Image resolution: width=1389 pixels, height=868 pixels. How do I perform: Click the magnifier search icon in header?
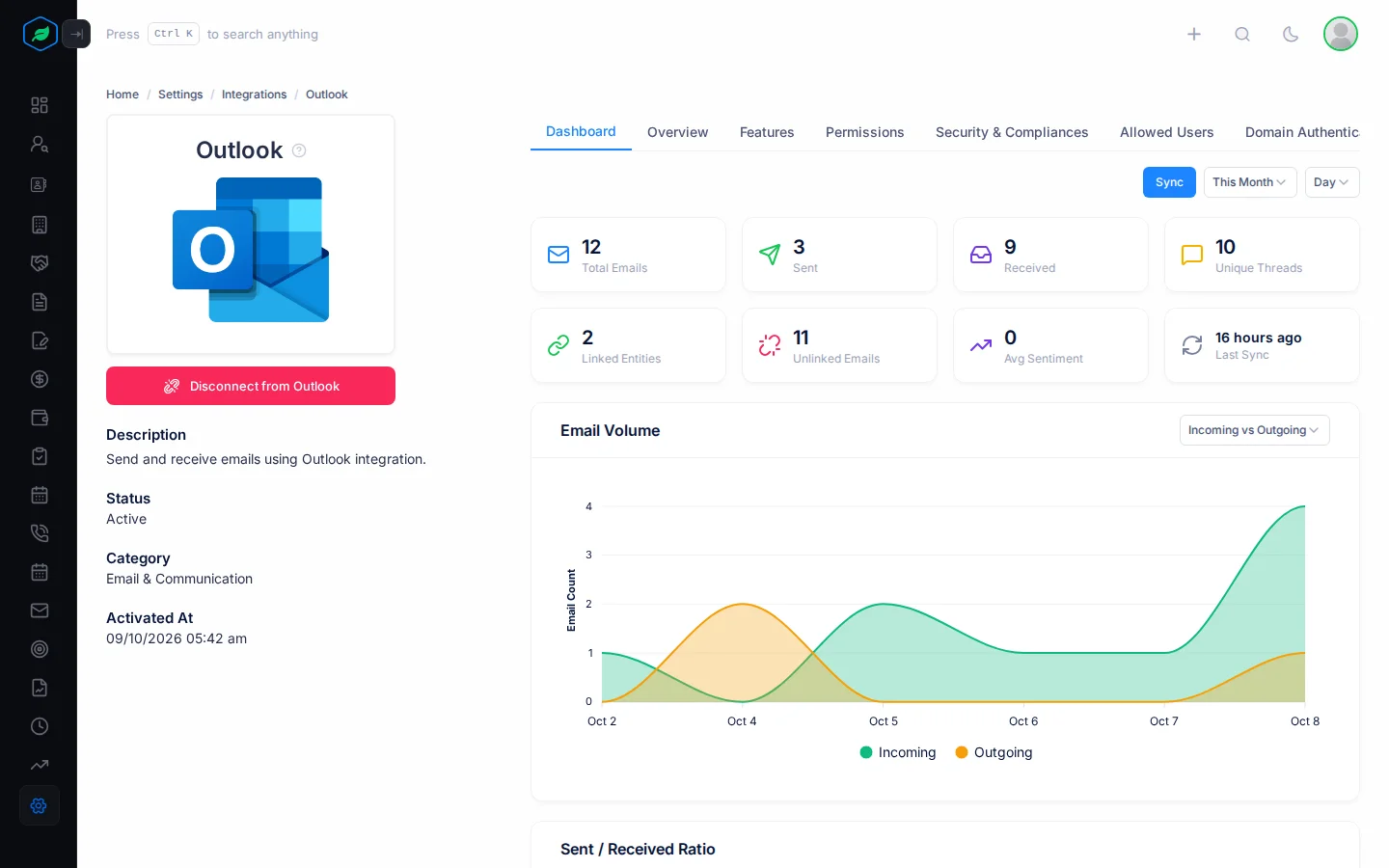[1242, 34]
